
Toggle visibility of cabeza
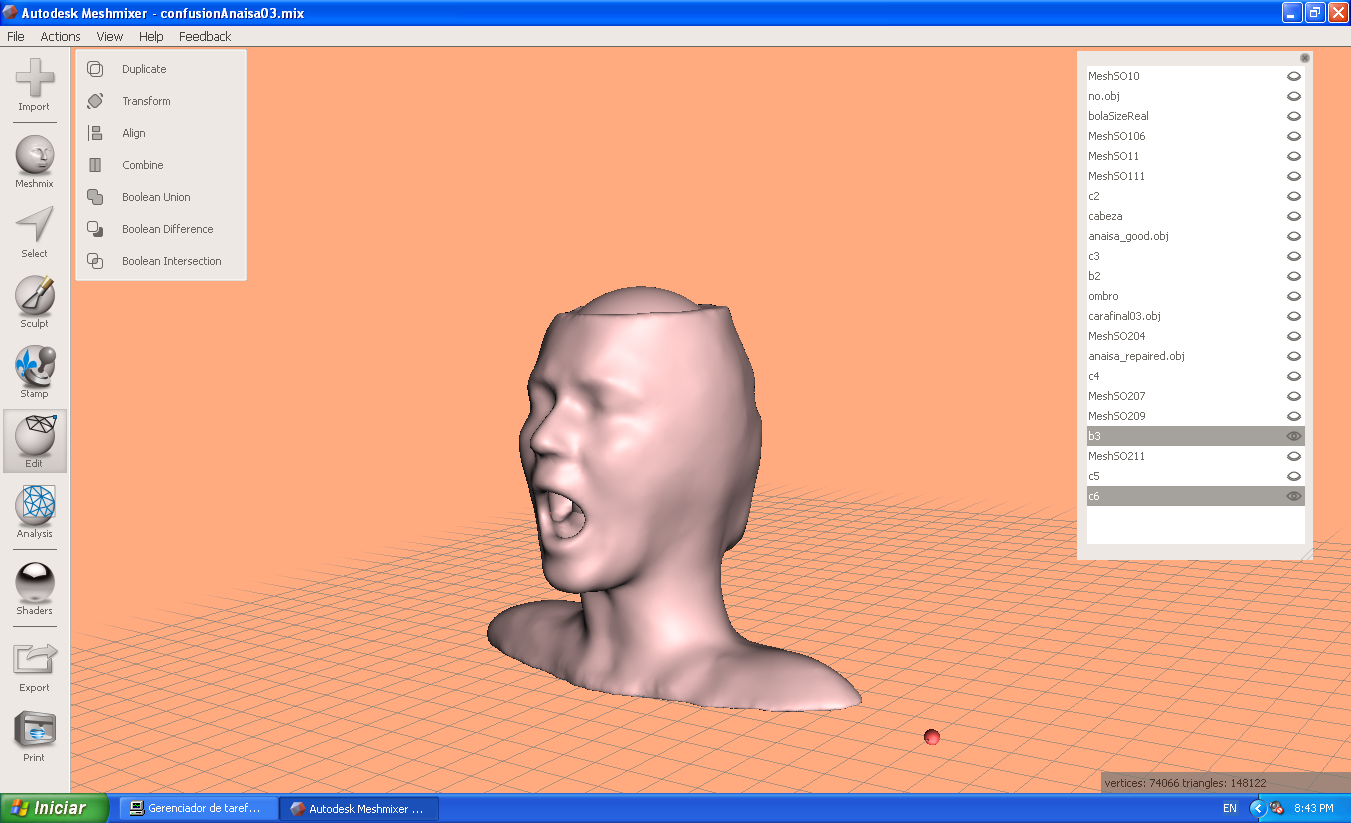click(1293, 216)
